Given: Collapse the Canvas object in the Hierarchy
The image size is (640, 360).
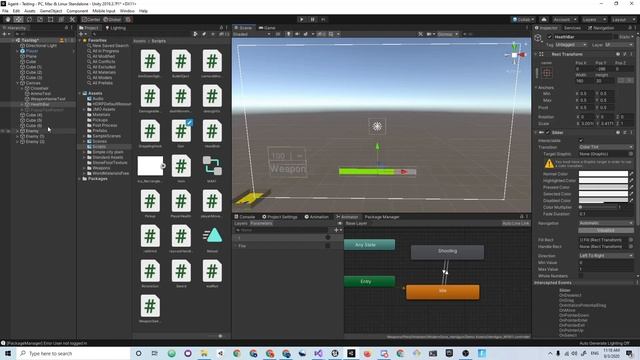Looking at the screenshot, I should tap(18, 83).
